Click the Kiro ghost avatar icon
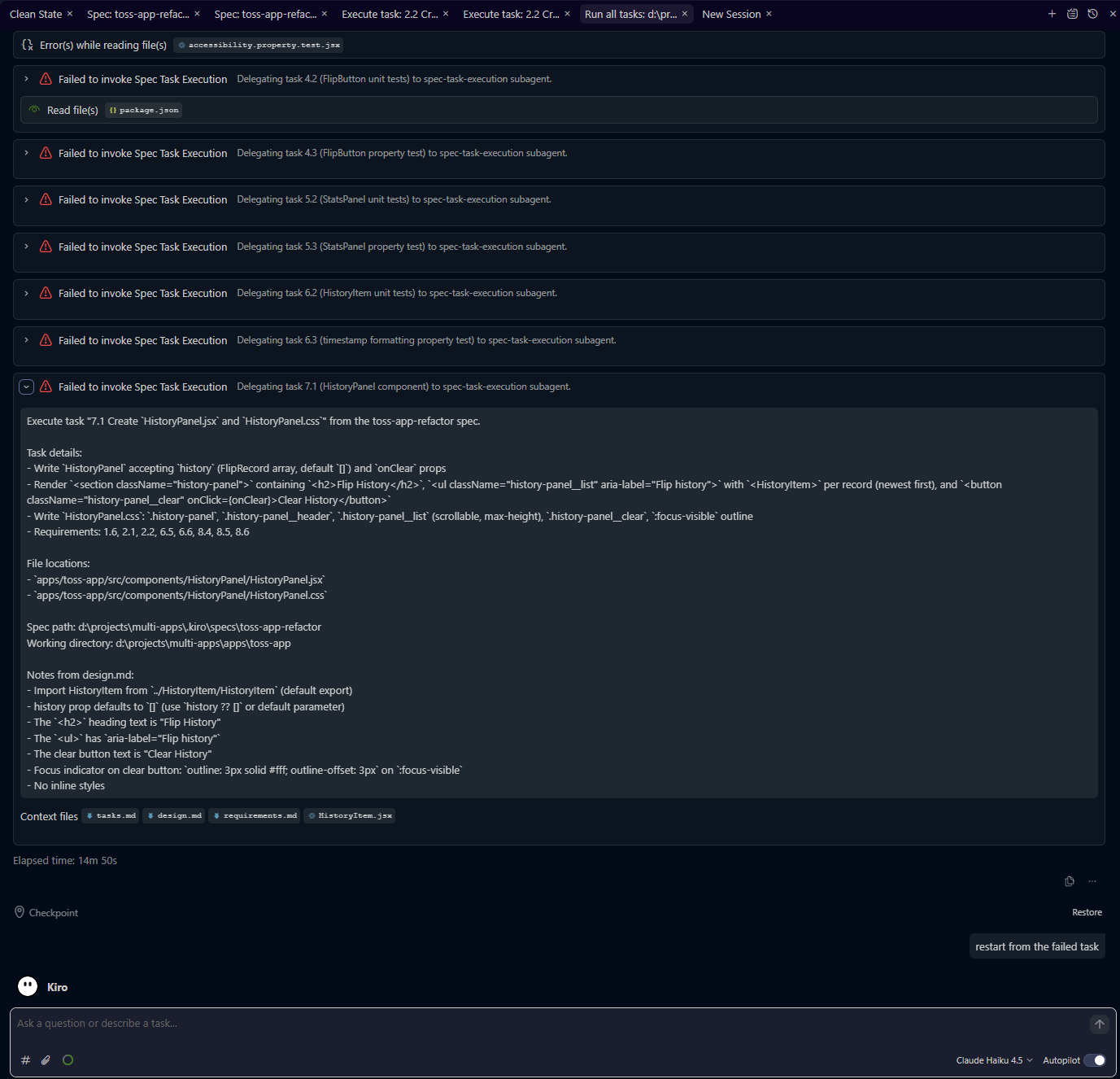The width and height of the screenshot is (1120, 1079). [28, 986]
